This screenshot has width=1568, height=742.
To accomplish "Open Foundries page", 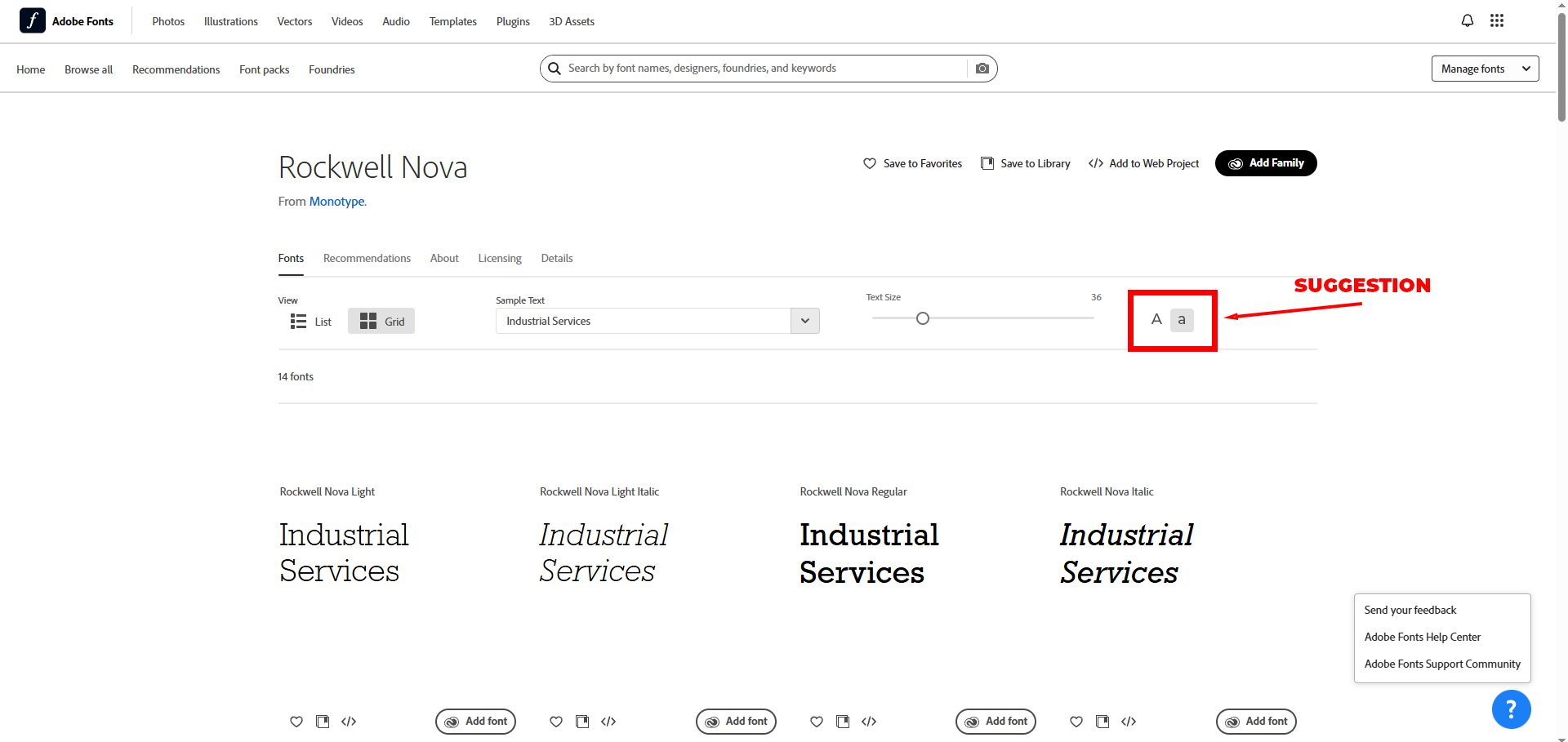I will click(x=332, y=69).
